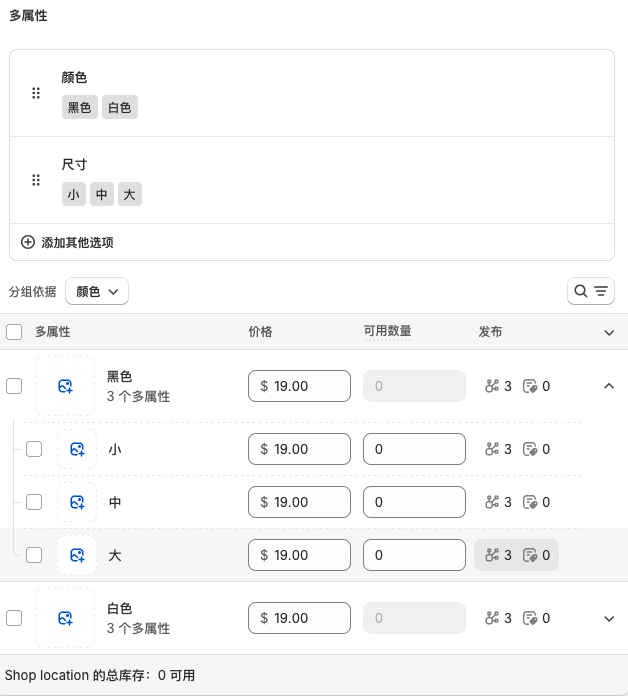The height and width of the screenshot is (696, 628).
Task: Add image to 黑色 variant group
Action: click(x=65, y=386)
